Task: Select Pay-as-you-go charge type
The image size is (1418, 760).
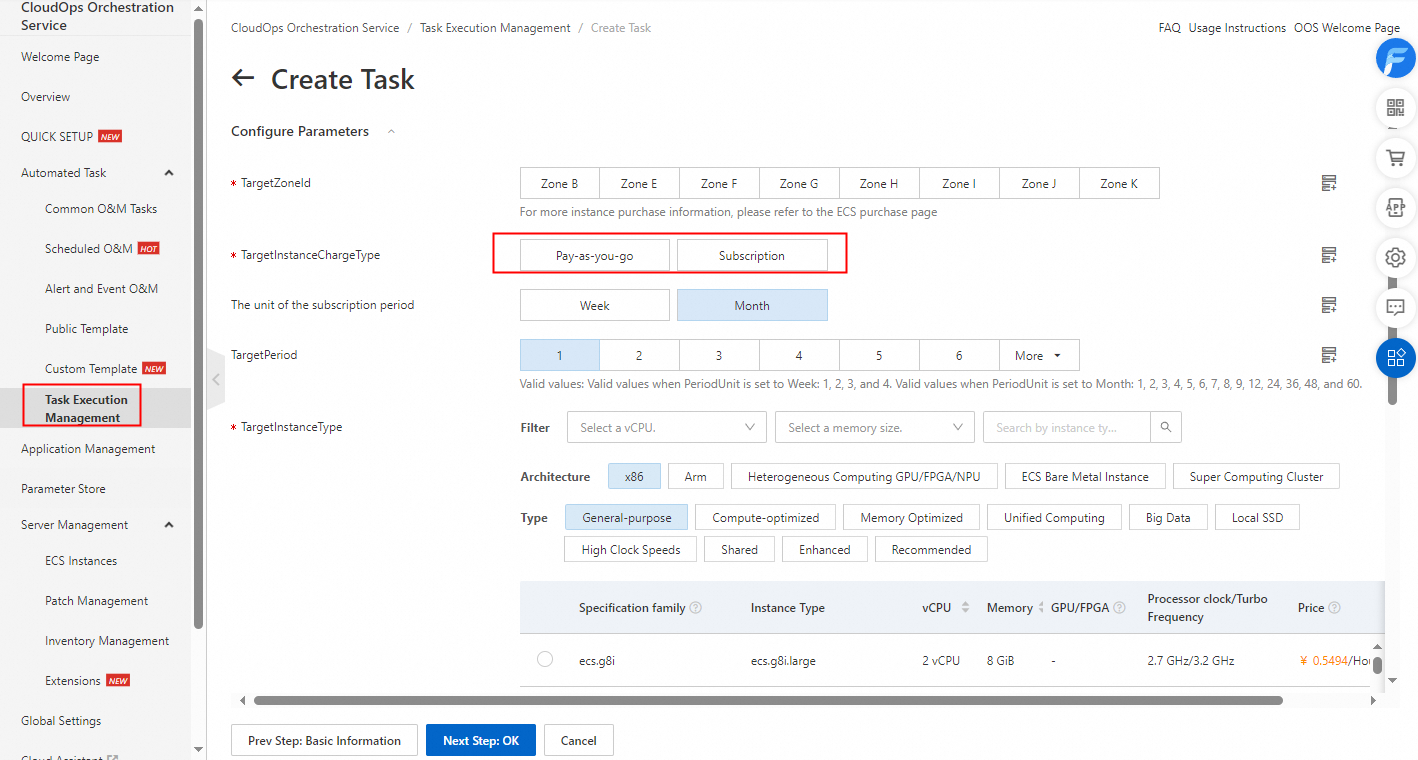Action: coord(595,255)
